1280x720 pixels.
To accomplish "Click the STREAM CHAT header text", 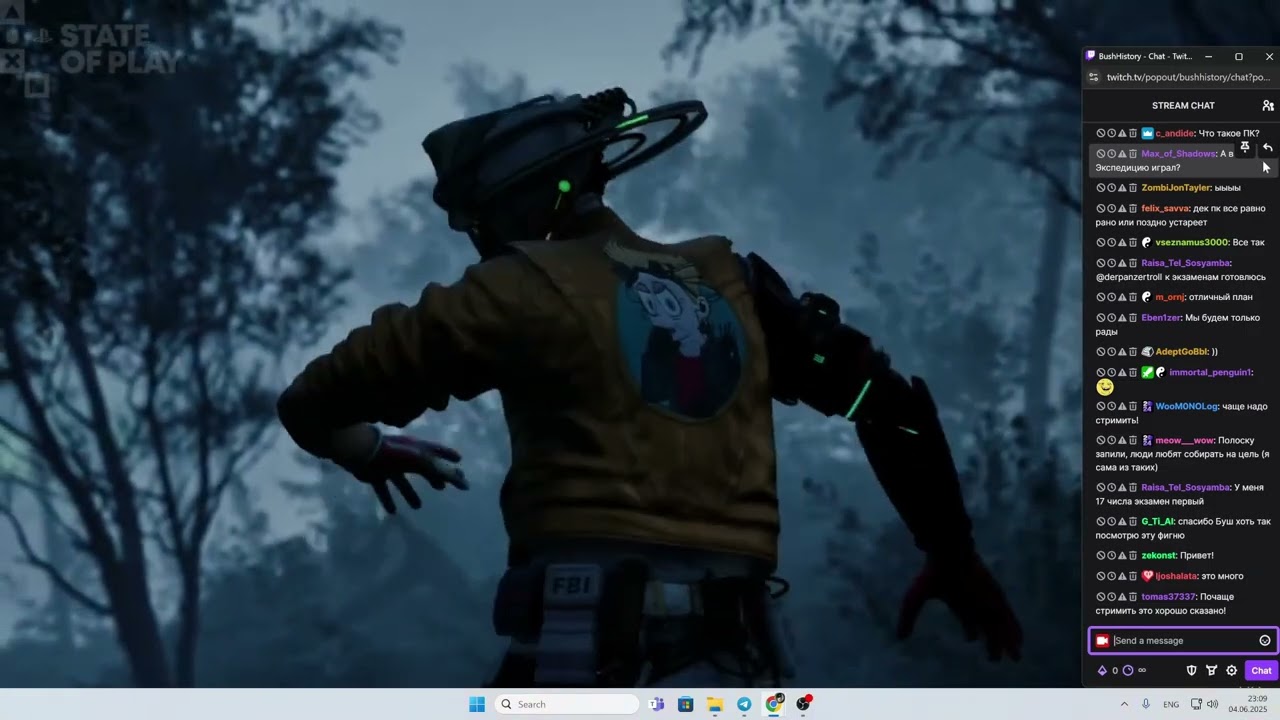I will [1183, 105].
